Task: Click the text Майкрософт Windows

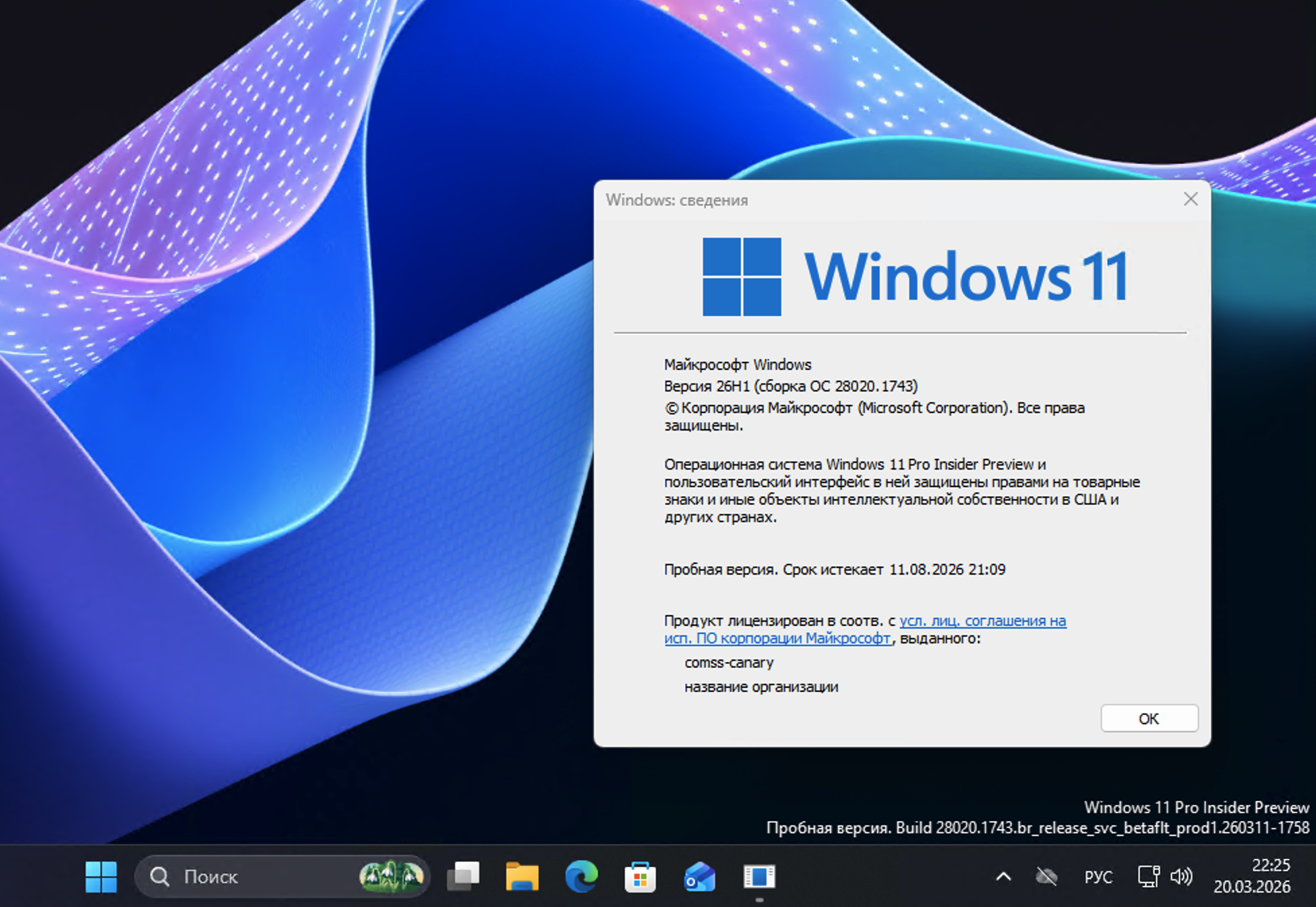Action: [738, 365]
